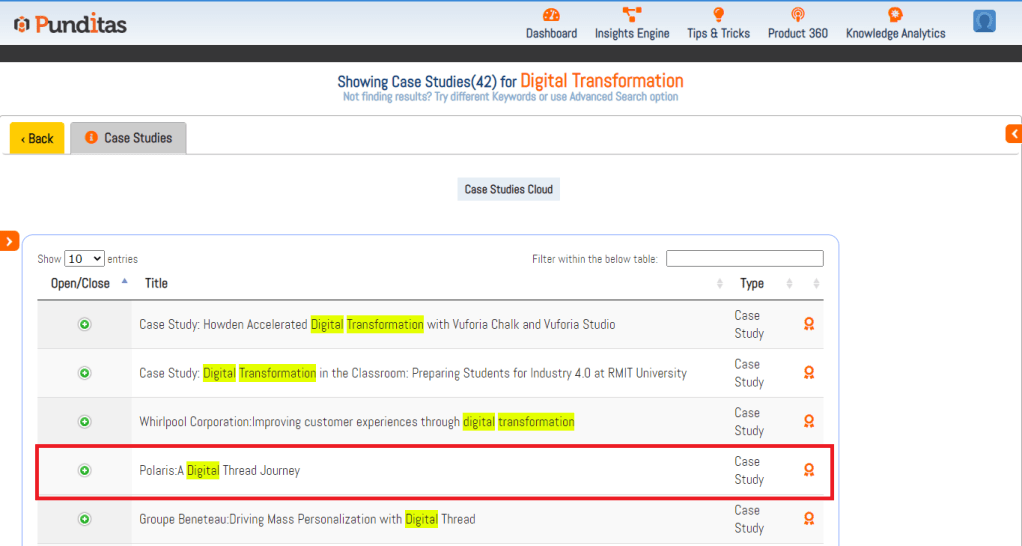Image resolution: width=1022 pixels, height=546 pixels.
Task: Expand the Polaris Digital Thread Journey row
Action: [x=85, y=470]
